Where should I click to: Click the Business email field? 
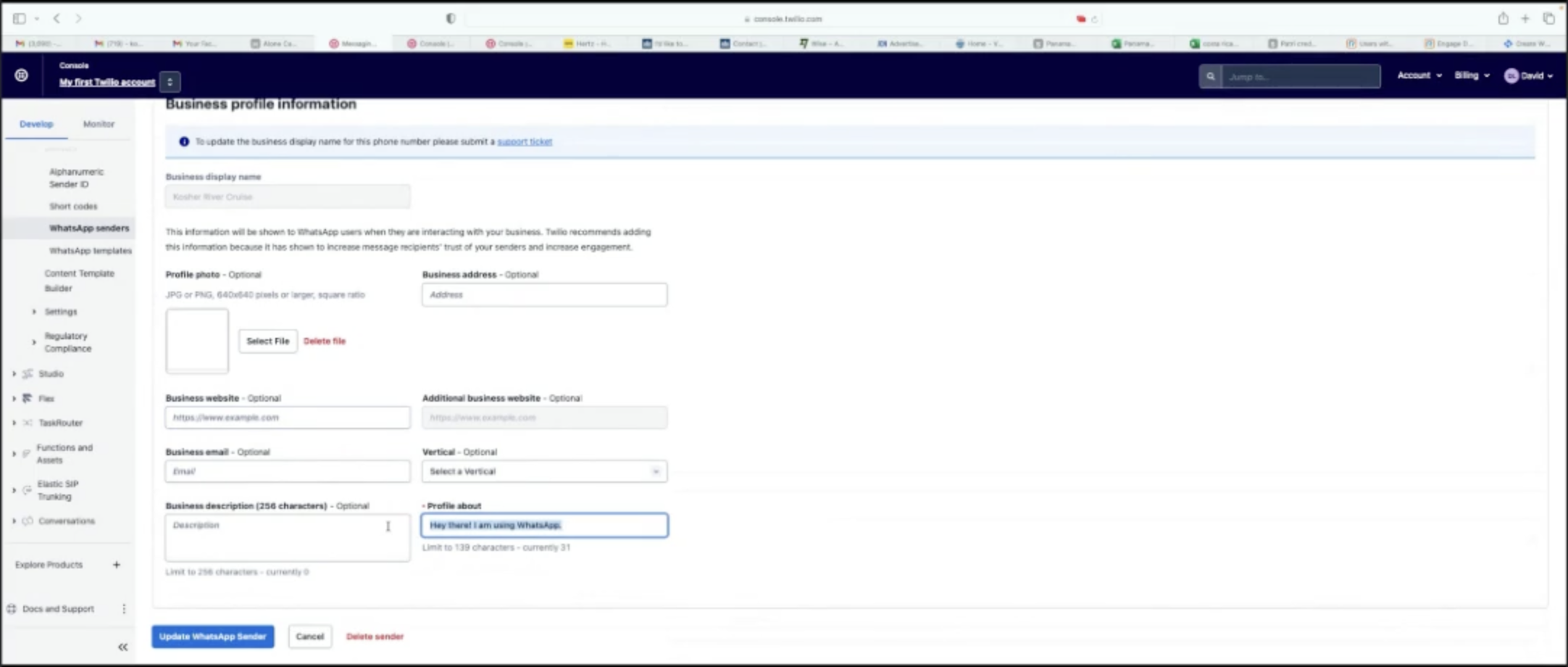[x=288, y=471]
